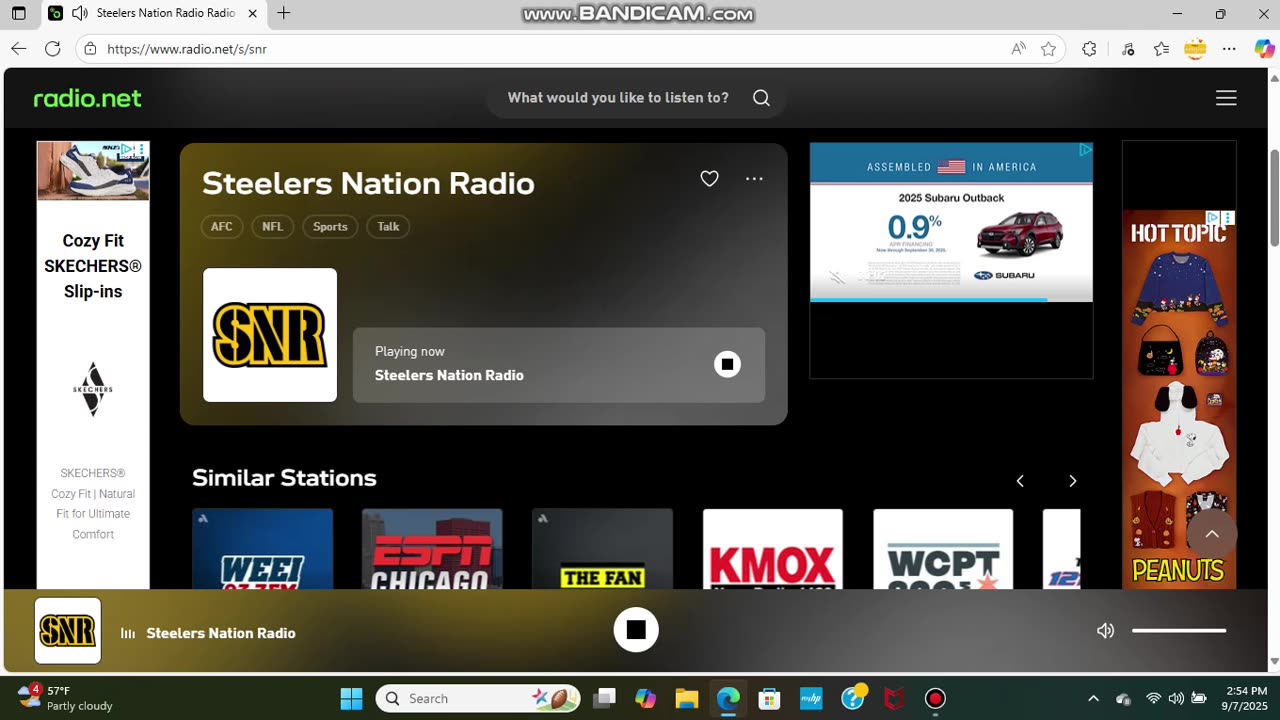Select the Sports tag

pos(330,227)
